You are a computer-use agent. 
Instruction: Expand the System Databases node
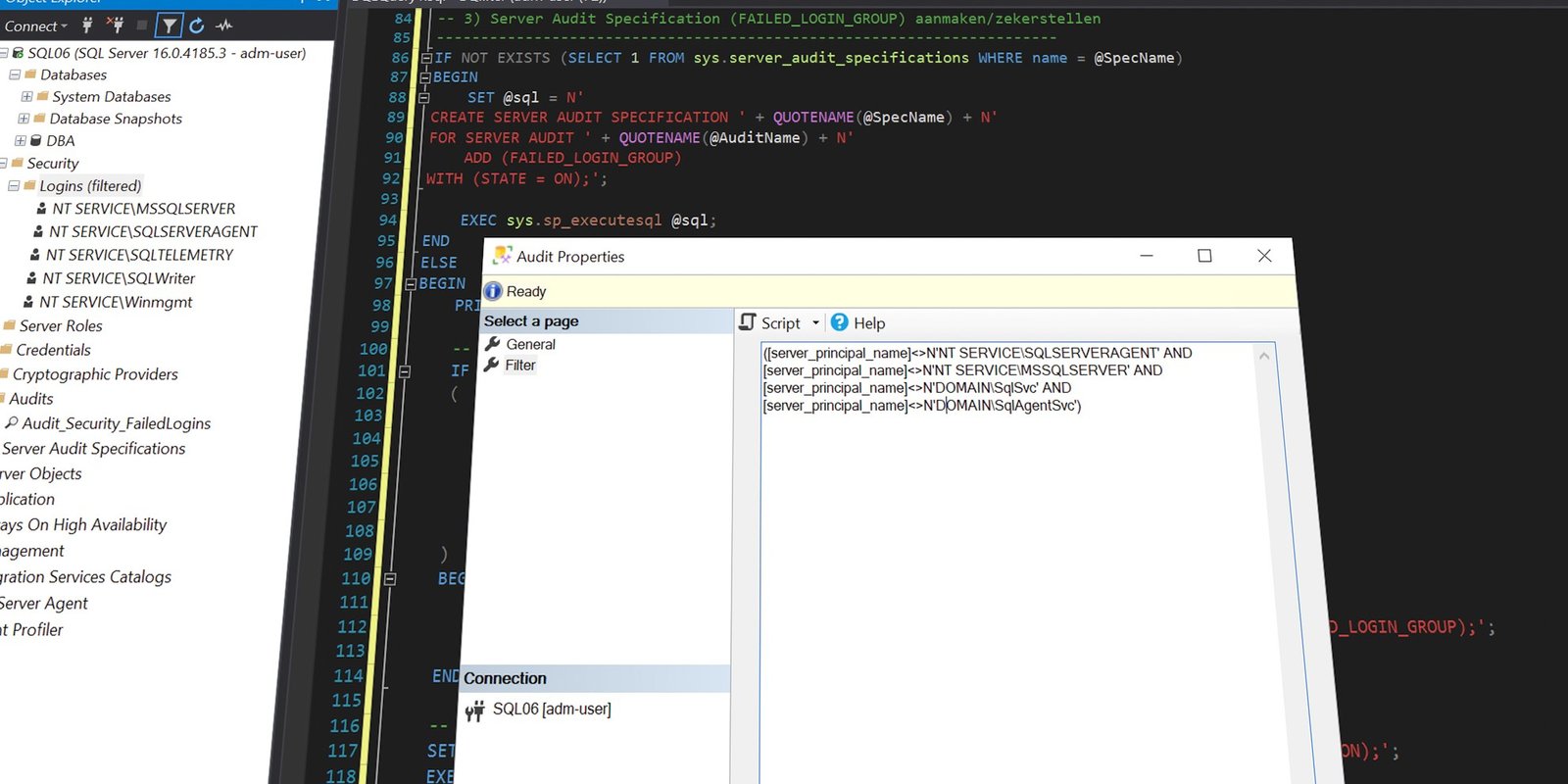coord(26,96)
